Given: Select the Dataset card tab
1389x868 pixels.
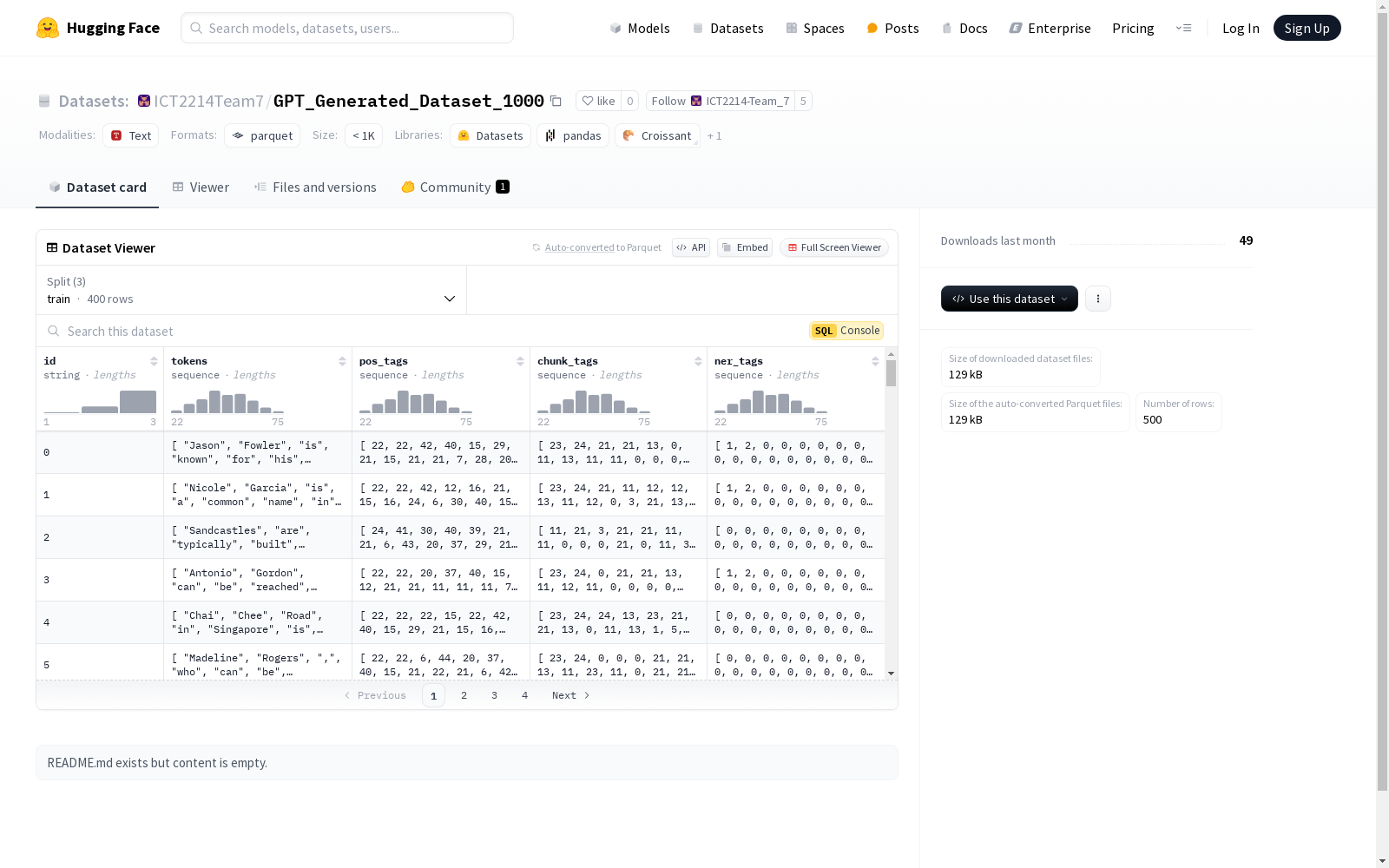Looking at the screenshot, I should coord(97,187).
